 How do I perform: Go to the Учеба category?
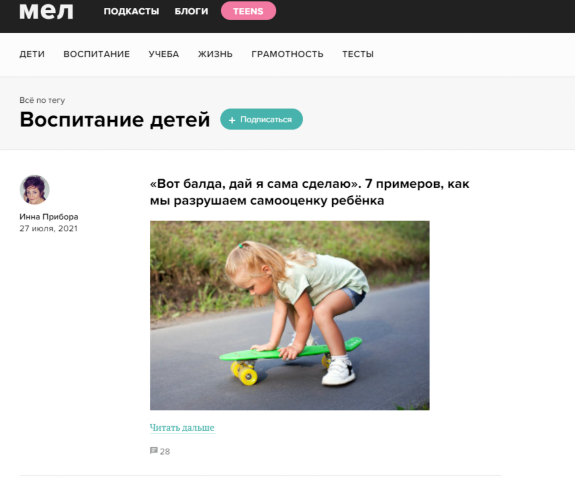(x=164, y=54)
